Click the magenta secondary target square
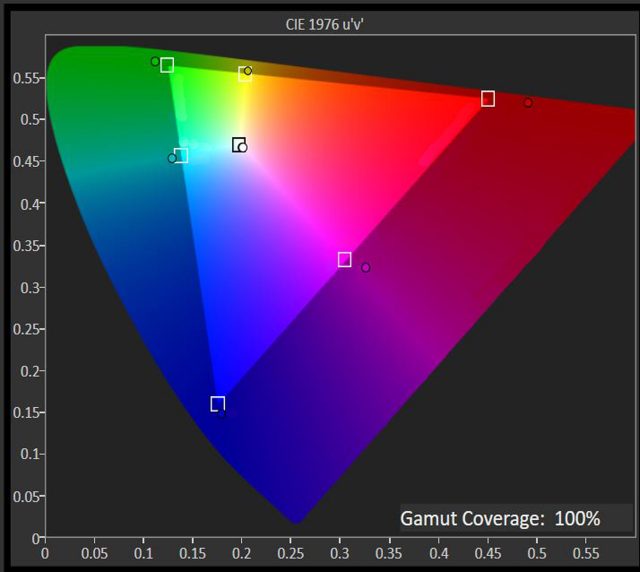The image size is (640, 572). [345, 259]
